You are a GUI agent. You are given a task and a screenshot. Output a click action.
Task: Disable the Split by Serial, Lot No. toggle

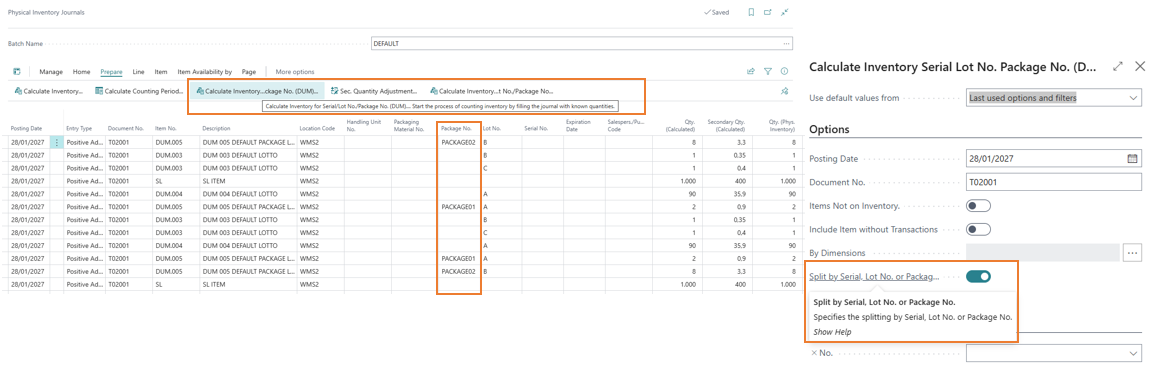click(979, 276)
